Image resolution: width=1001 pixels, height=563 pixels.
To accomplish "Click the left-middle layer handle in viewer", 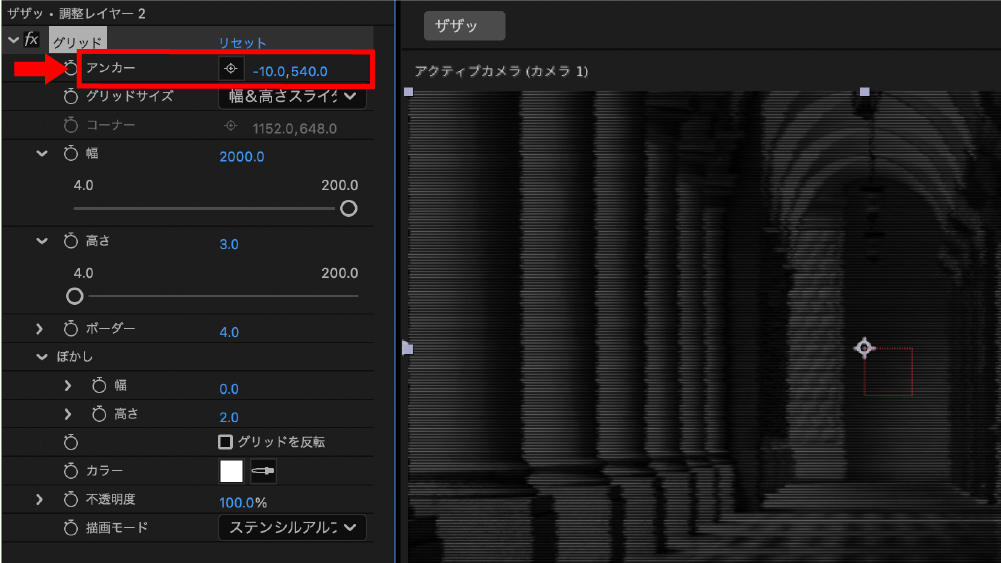I will point(408,349).
